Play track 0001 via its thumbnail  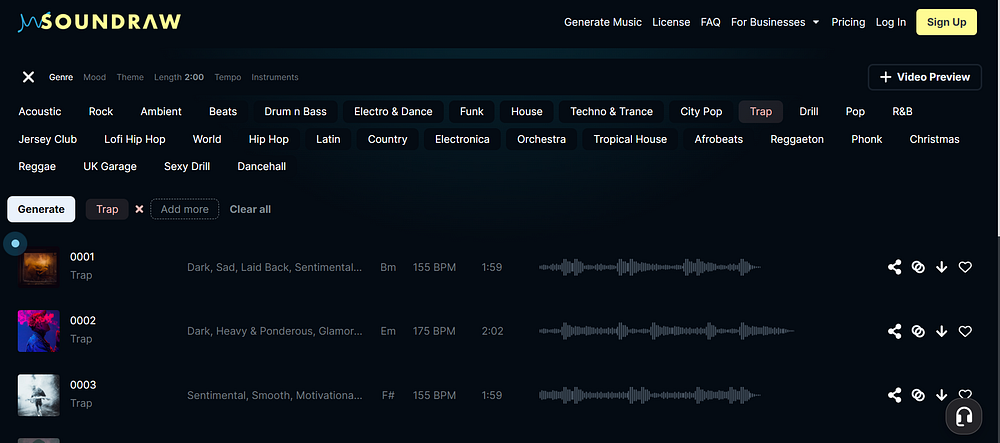(x=38, y=266)
